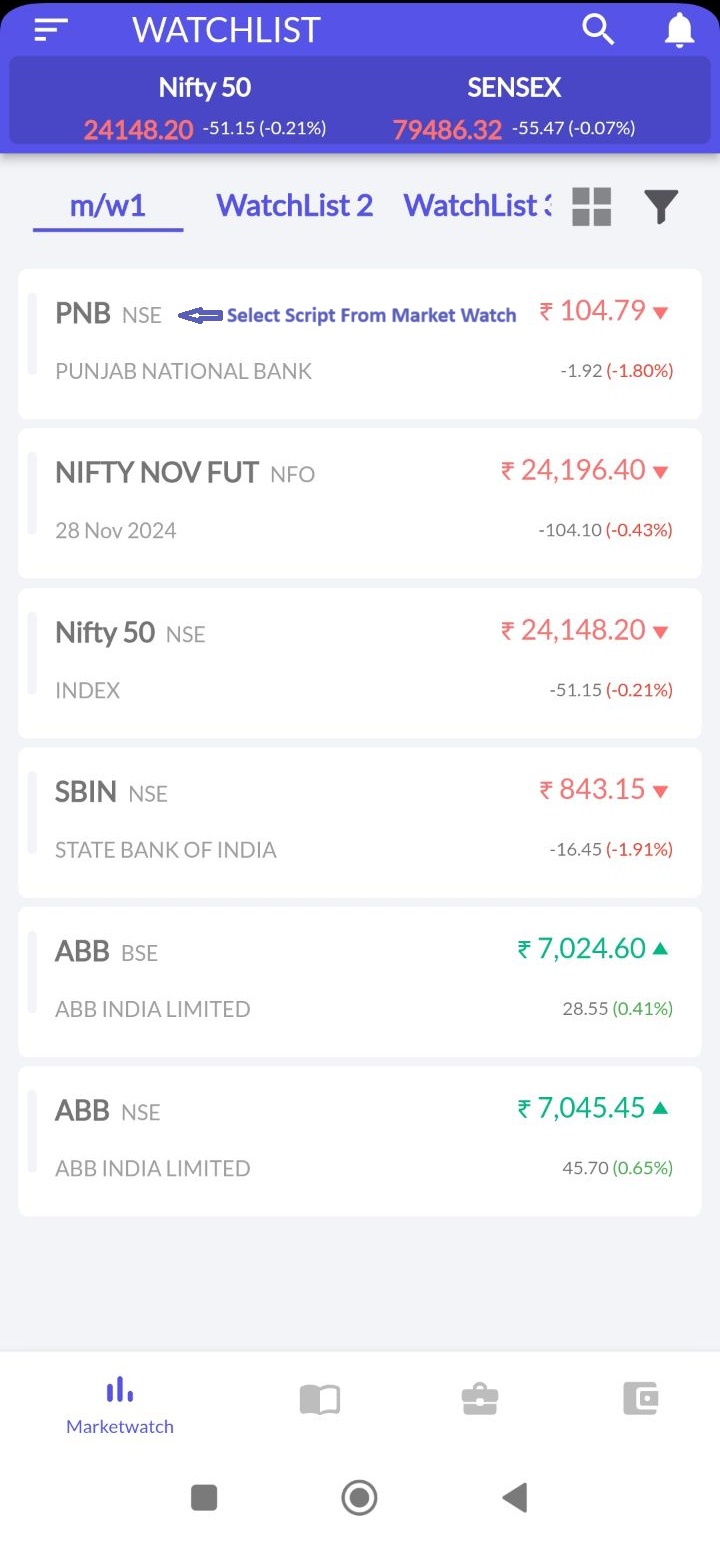
Task: Open the SBIN State Bank row
Action: (x=360, y=822)
